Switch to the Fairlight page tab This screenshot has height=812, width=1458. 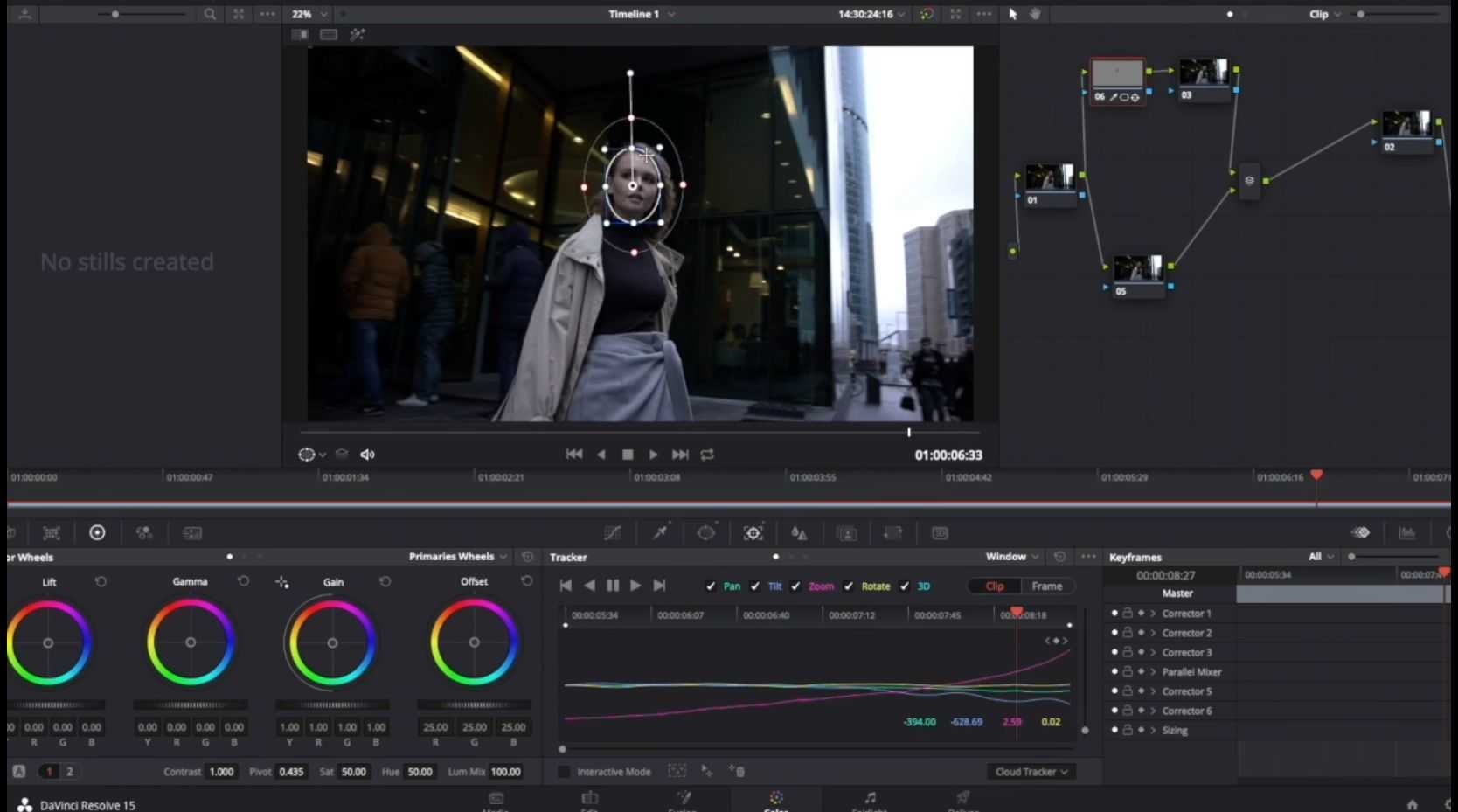[x=870, y=800]
